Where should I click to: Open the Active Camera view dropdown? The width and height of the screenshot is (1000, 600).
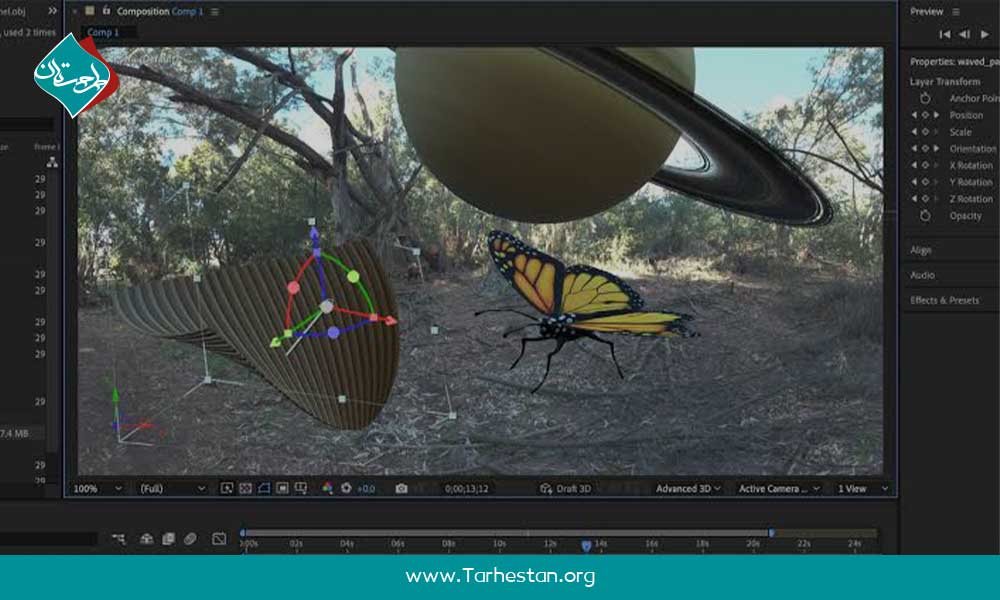[779, 489]
